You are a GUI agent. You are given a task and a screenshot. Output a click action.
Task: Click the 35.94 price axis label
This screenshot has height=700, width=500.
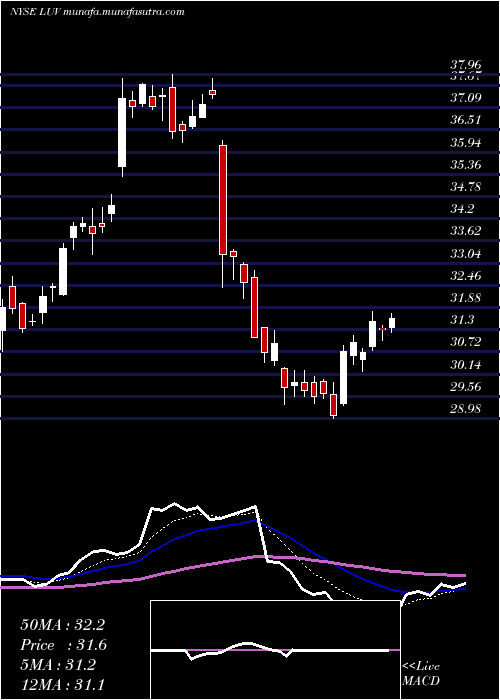(466, 143)
